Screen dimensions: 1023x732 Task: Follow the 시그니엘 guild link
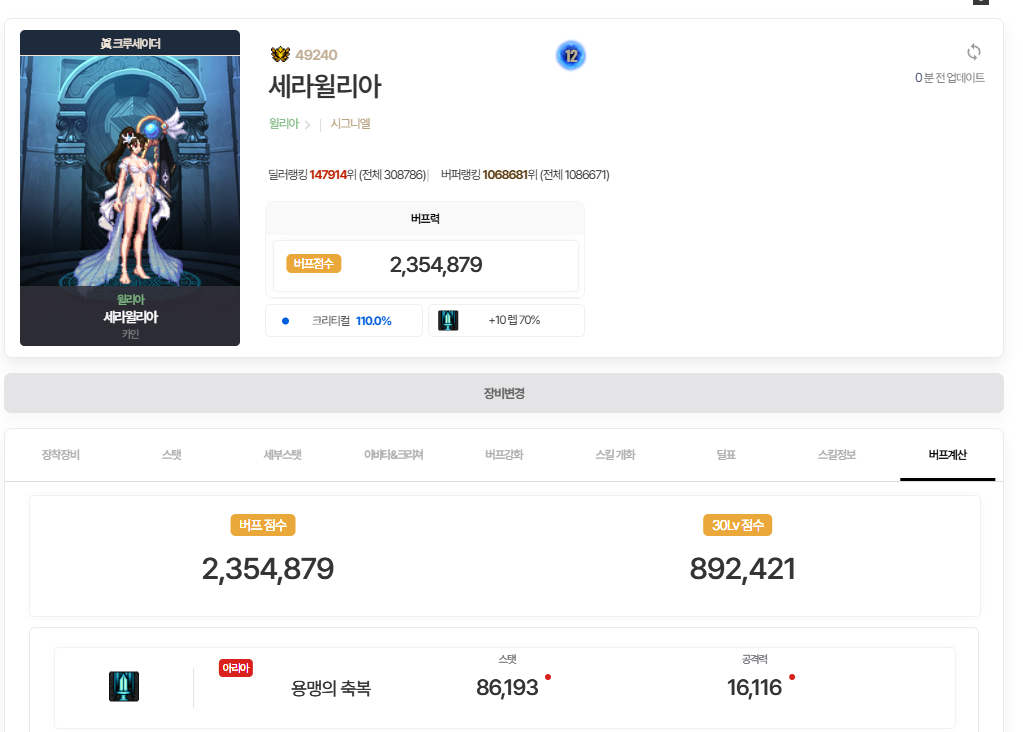click(x=350, y=124)
